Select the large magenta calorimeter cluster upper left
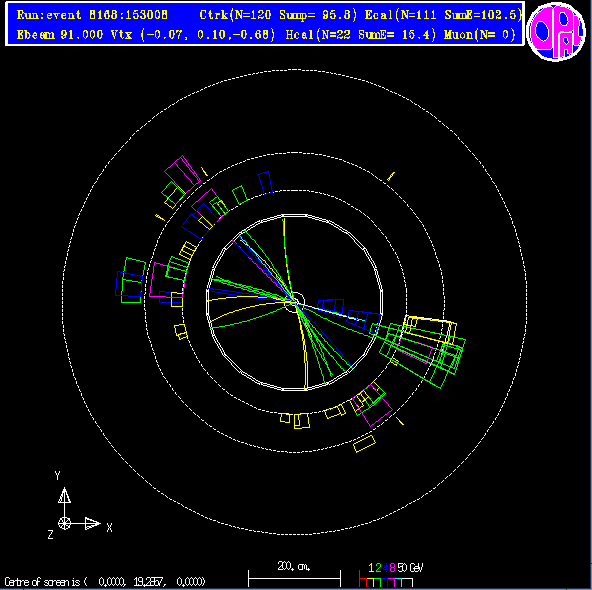Screen dimensions: 592x590 click(182, 174)
